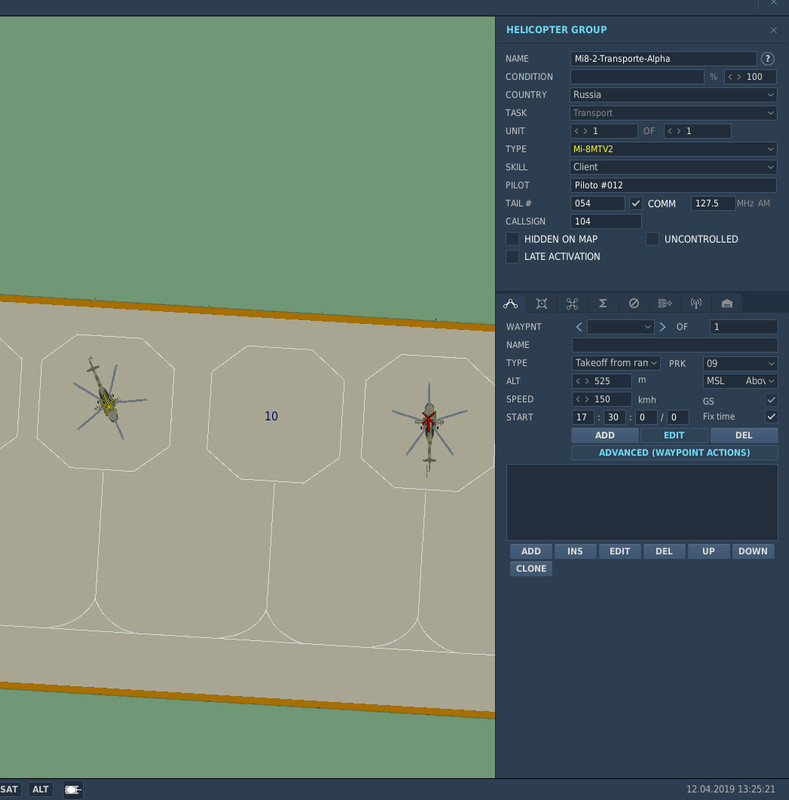Open the waypoint number dropdown
The width and height of the screenshot is (789, 800).
pos(620,327)
